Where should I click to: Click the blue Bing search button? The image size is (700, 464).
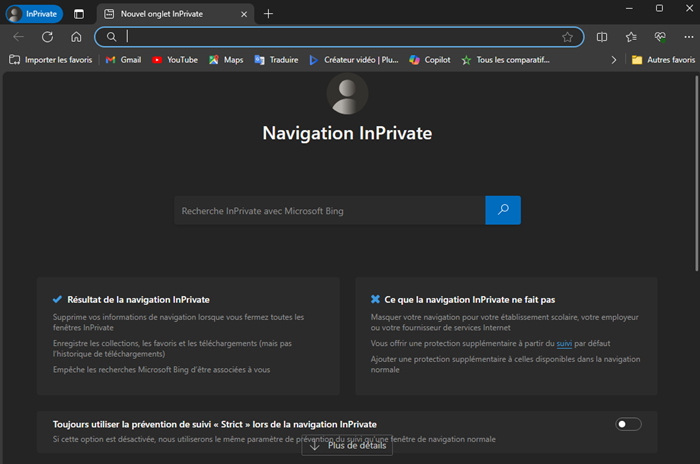coord(503,210)
